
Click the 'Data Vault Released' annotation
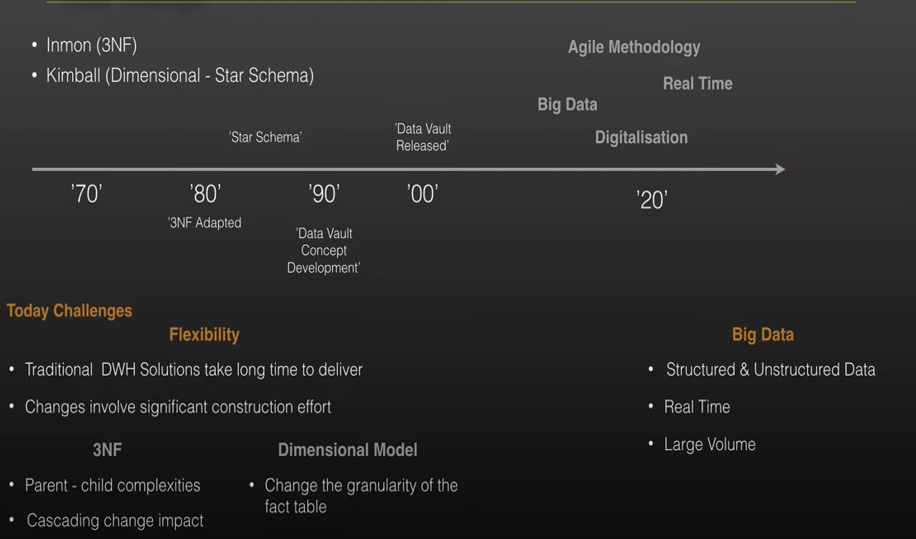(422, 137)
